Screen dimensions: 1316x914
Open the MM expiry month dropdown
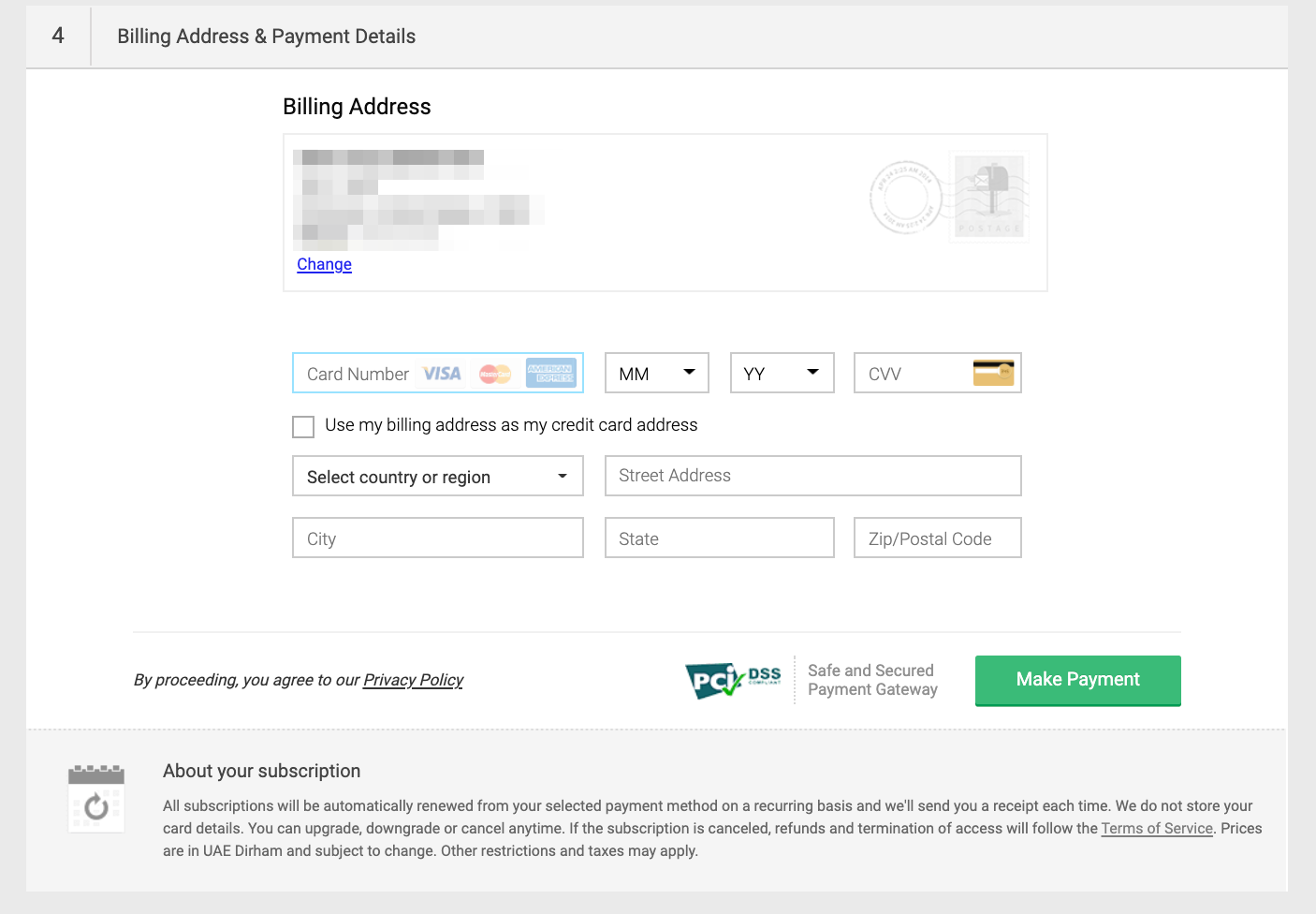pyautogui.click(x=657, y=373)
